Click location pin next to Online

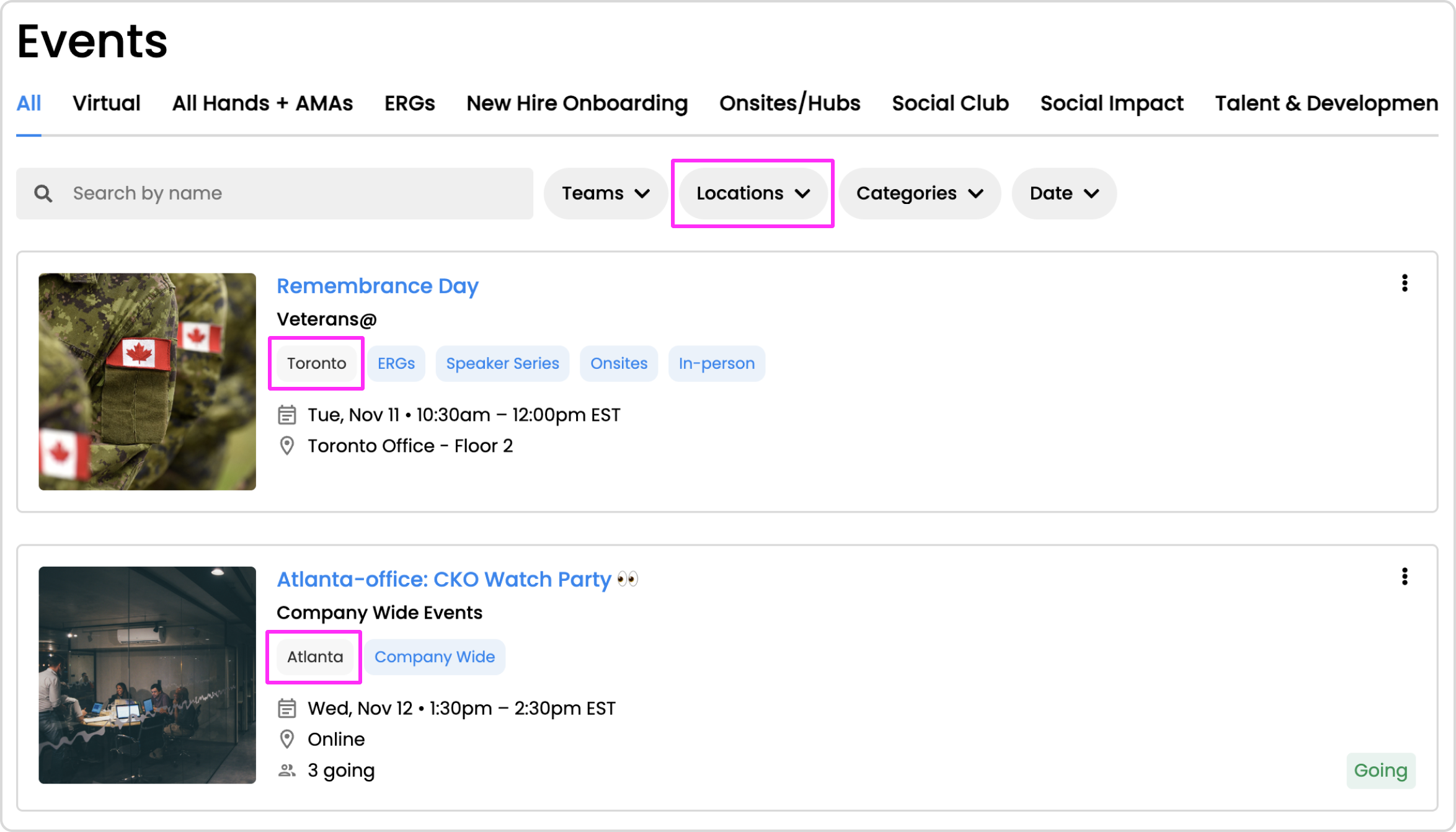click(286, 739)
